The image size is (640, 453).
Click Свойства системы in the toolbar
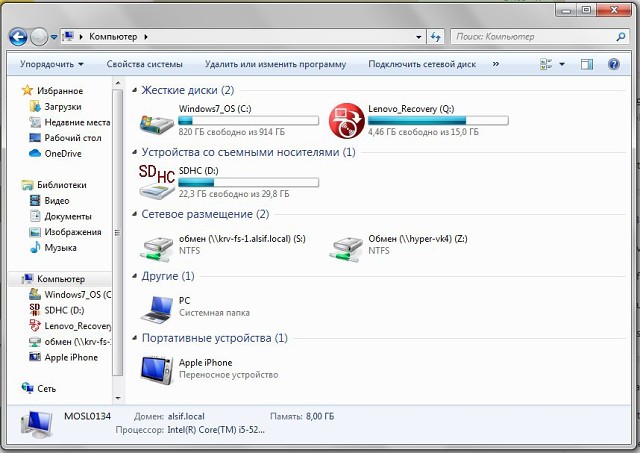click(145, 64)
